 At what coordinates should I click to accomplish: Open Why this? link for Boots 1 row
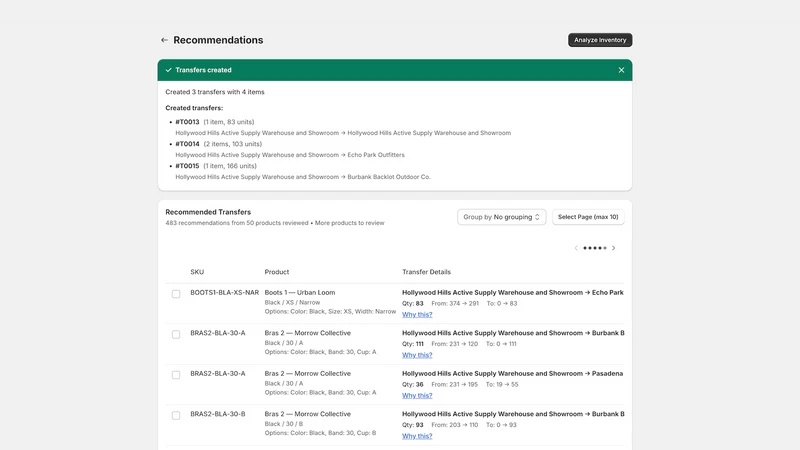coord(417,314)
